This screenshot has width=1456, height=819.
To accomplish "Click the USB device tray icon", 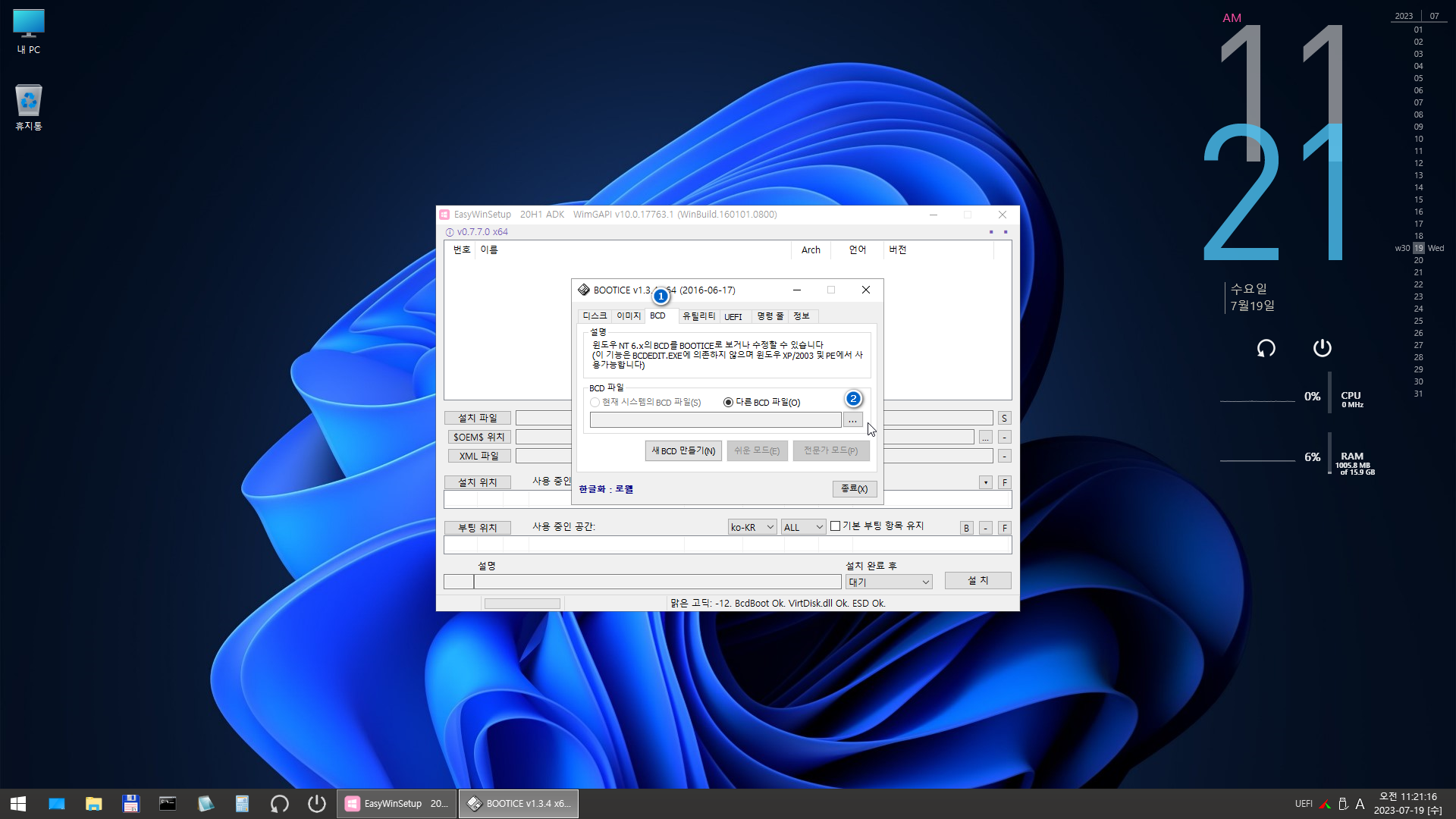I will (x=1342, y=804).
